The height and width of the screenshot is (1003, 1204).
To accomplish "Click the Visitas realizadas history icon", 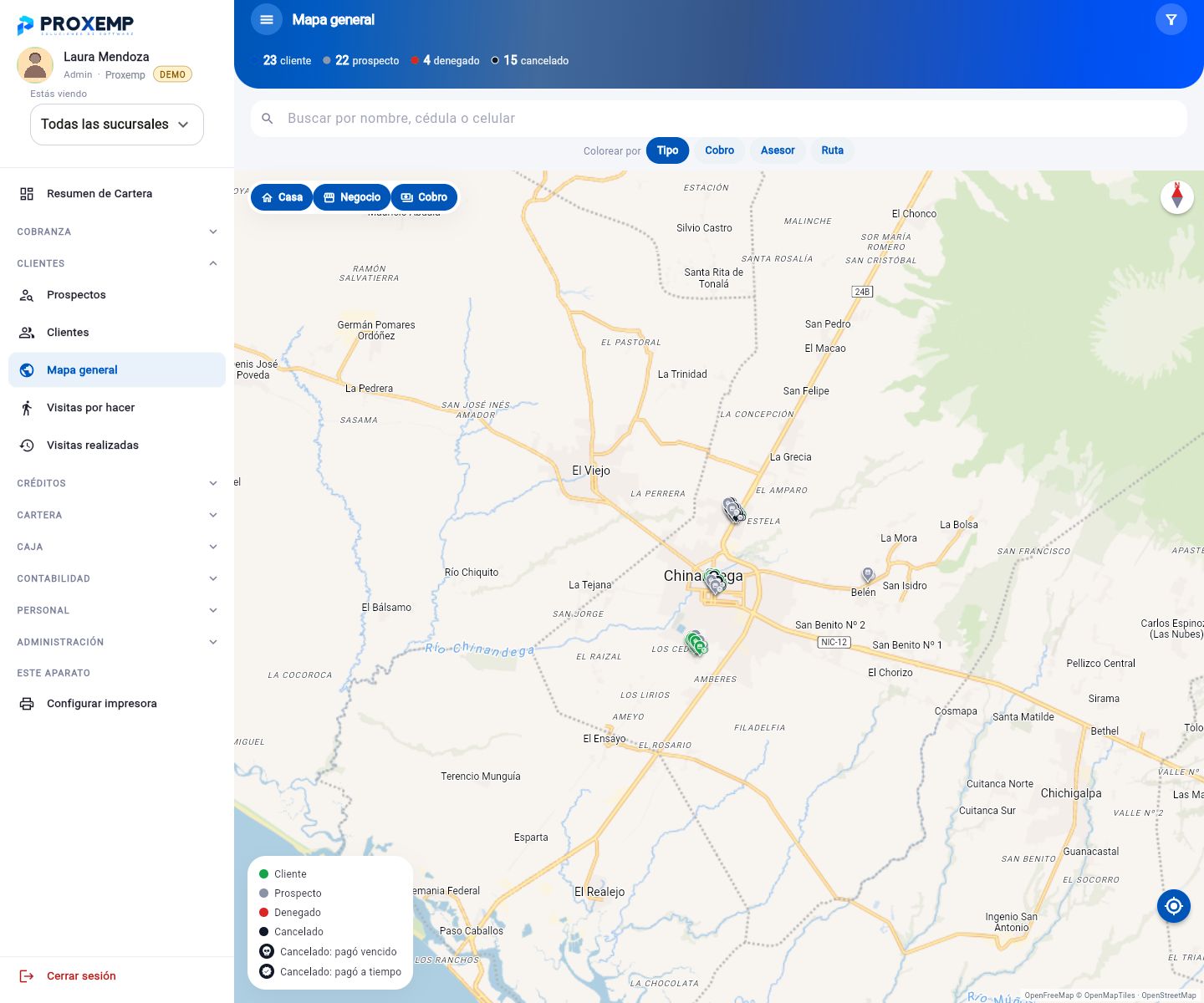I will (27, 445).
